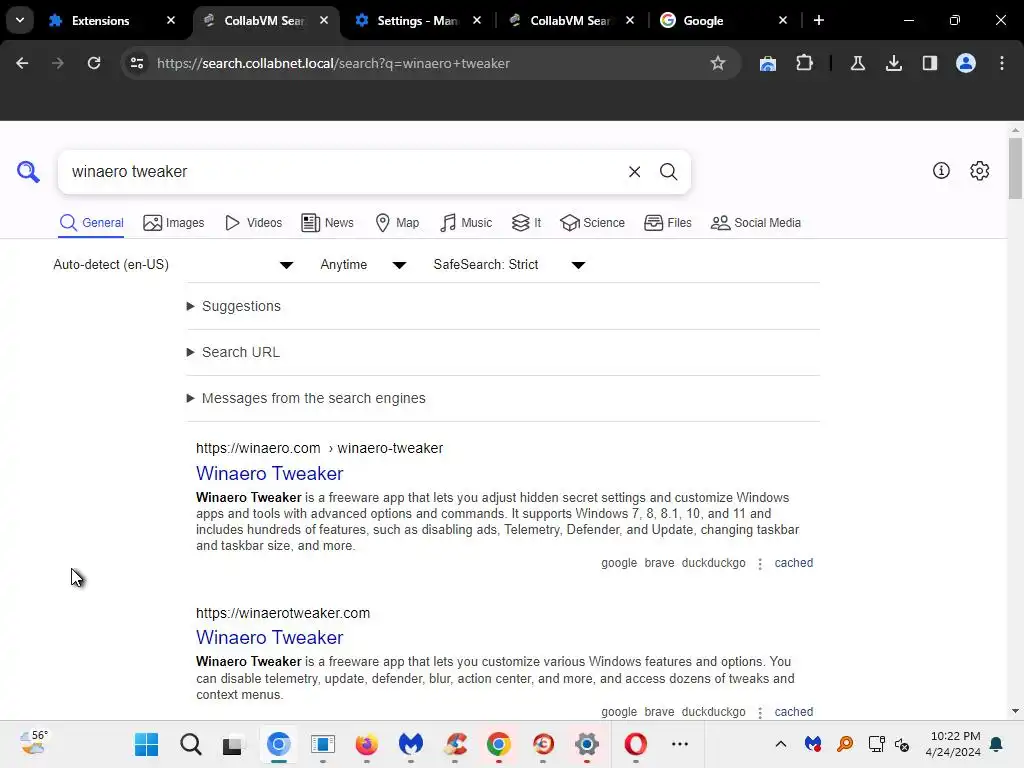The height and width of the screenshot is (768, 1024).
Task: Select the Videos search category
Action: [x=253, y=223]
